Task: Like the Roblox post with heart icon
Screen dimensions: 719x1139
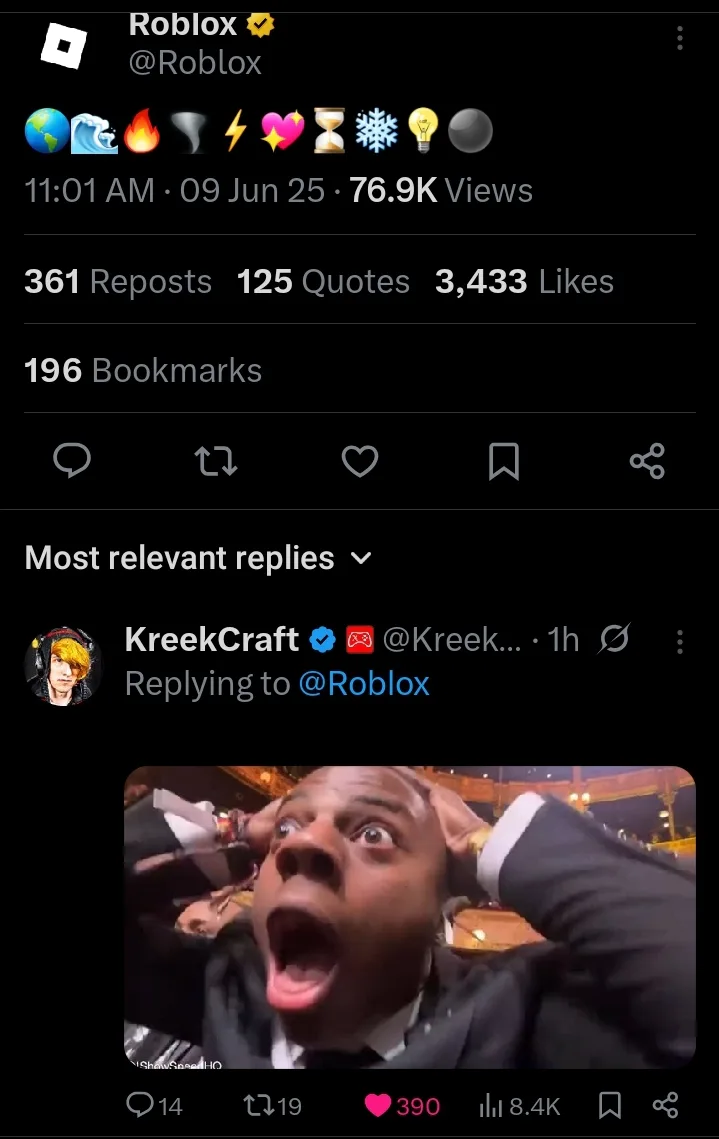Action: pyautogui.click(x=360, y=461)
